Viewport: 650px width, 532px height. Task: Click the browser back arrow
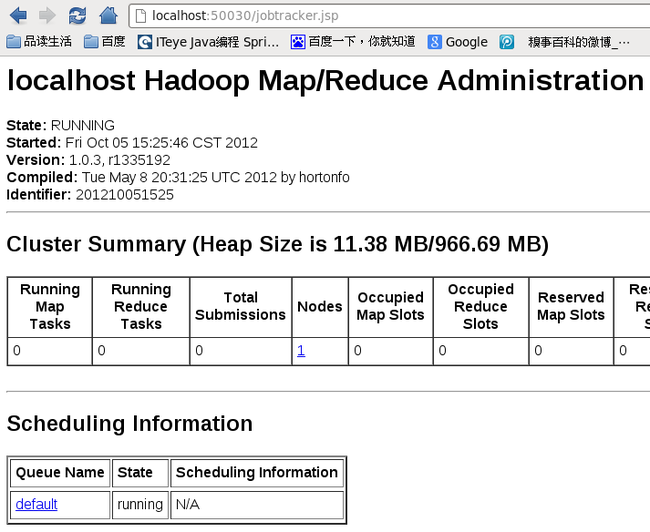click(x=18, y=15)
